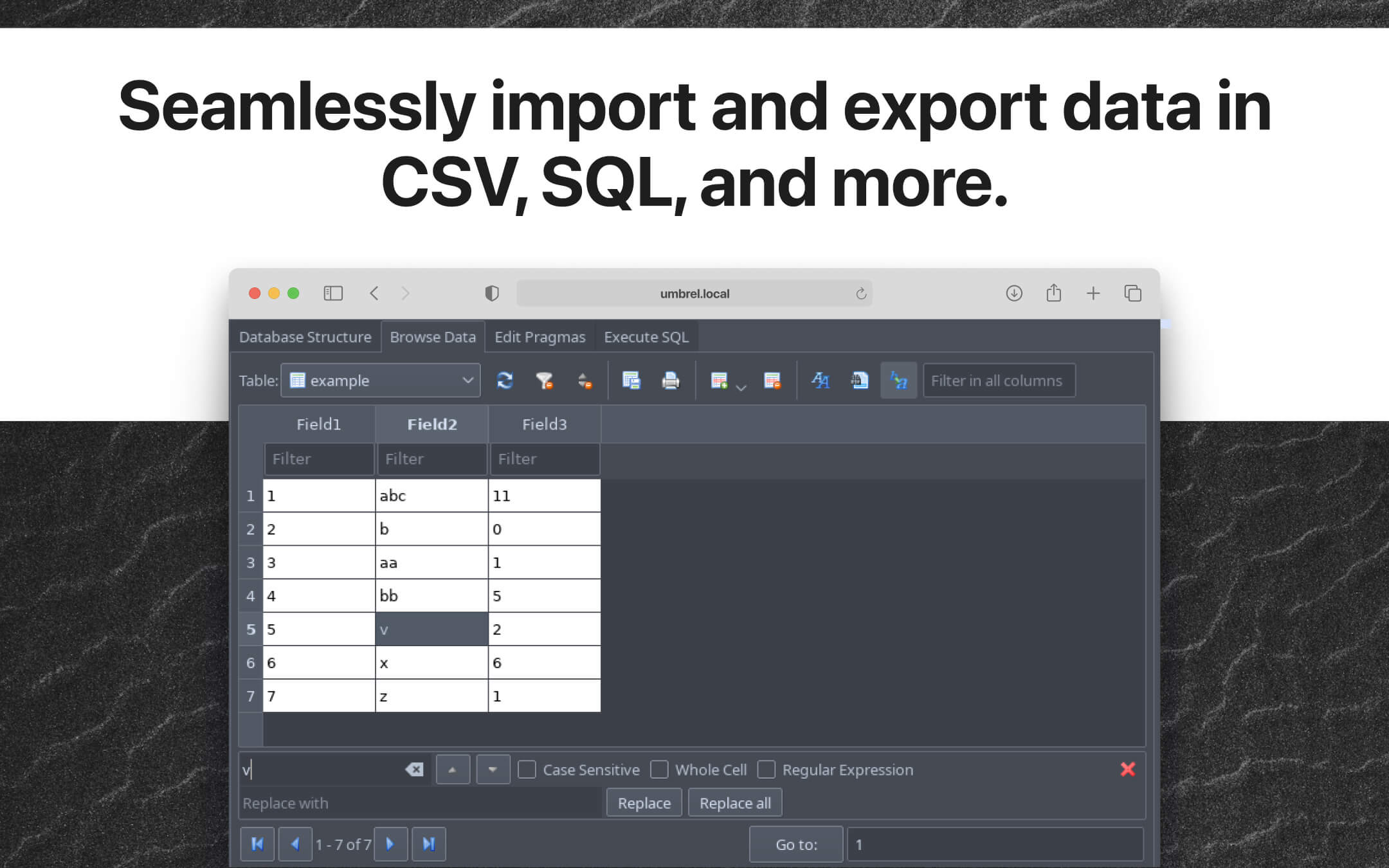Enable Regular Expression searching

(x=767, y=769)
